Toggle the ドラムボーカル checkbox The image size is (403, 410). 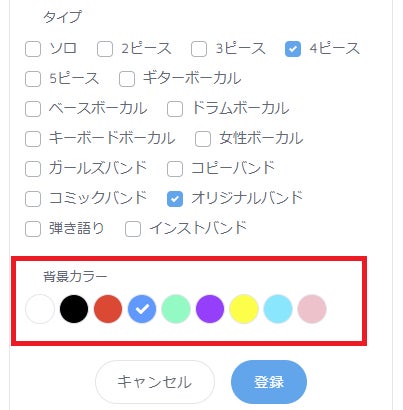click(175, 109)
